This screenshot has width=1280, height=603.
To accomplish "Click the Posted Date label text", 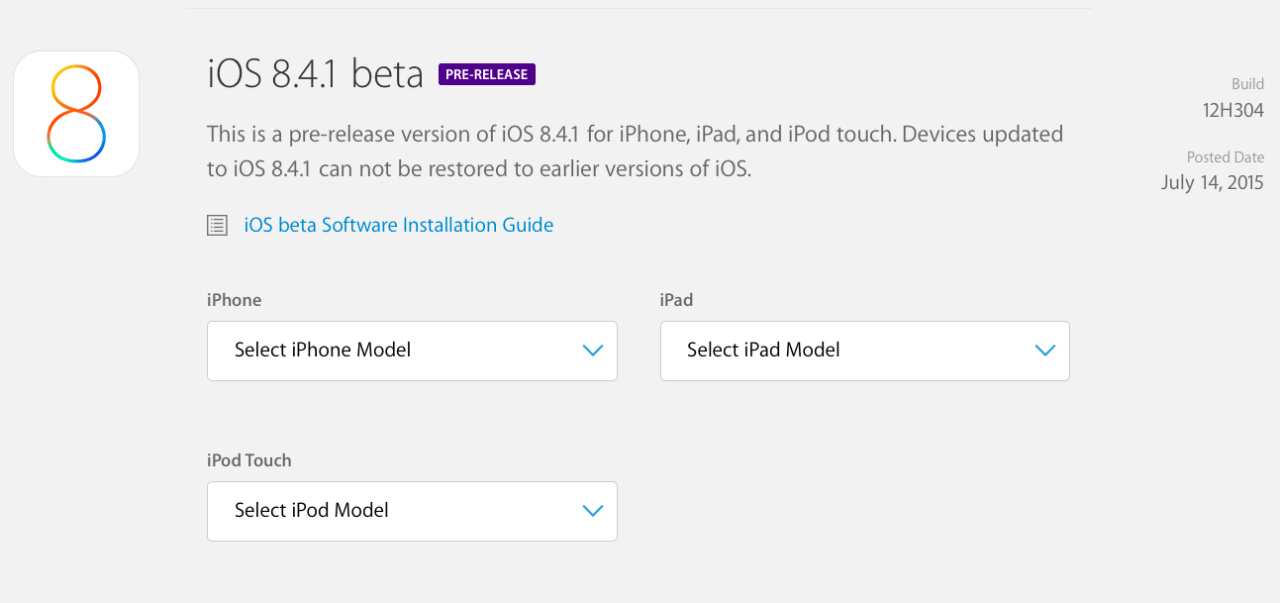I will point(1225,157).
